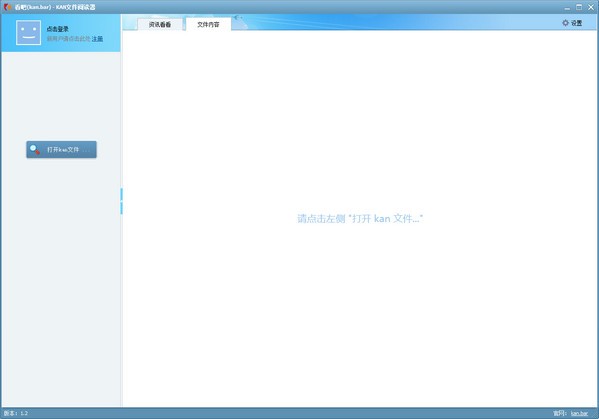Click the 注册 register link
Viewport: 599px width, 419px height.
(x=97, y=39)
